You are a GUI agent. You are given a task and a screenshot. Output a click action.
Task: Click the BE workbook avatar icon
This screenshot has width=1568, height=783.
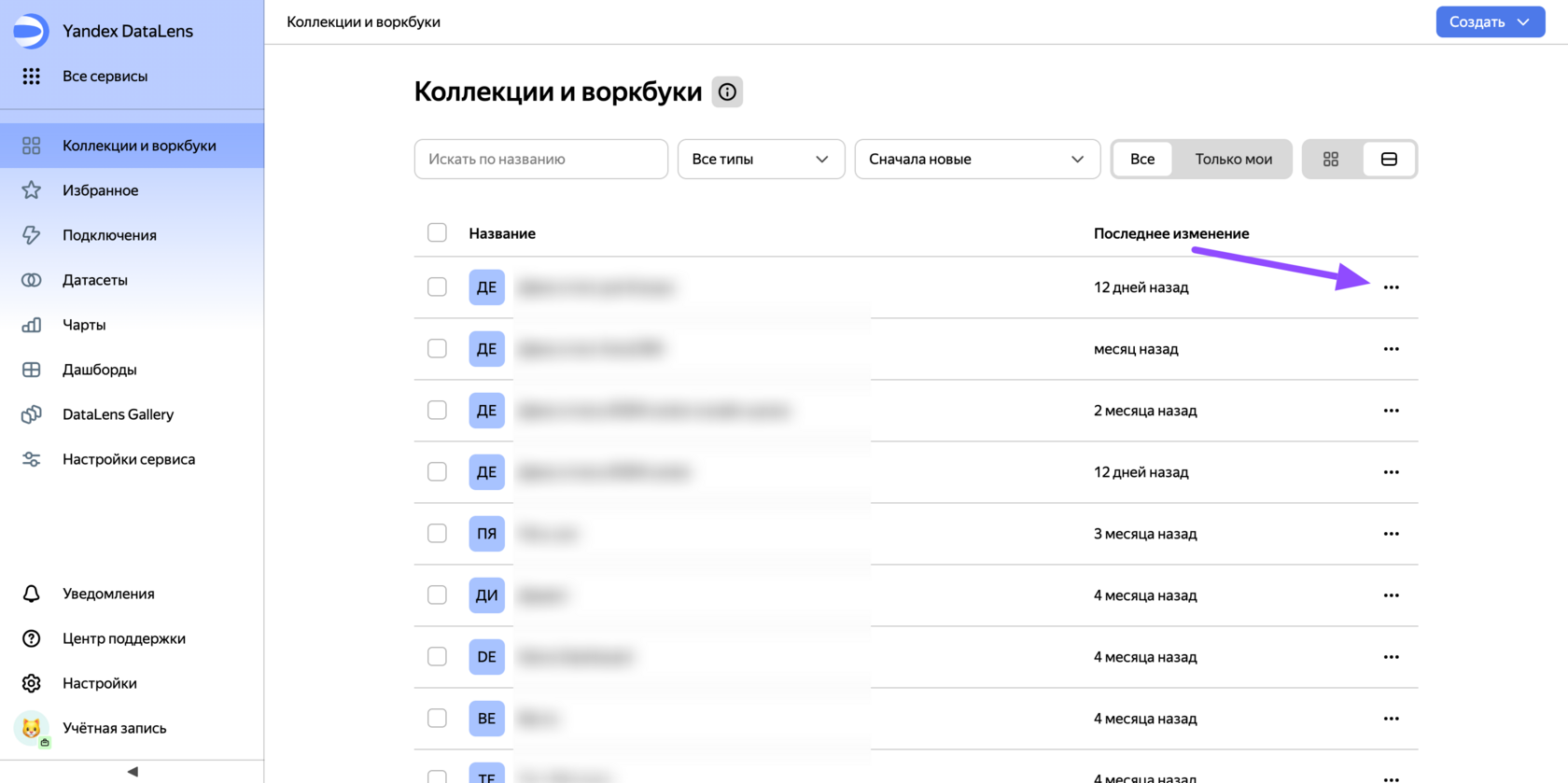tap(486, 719)
